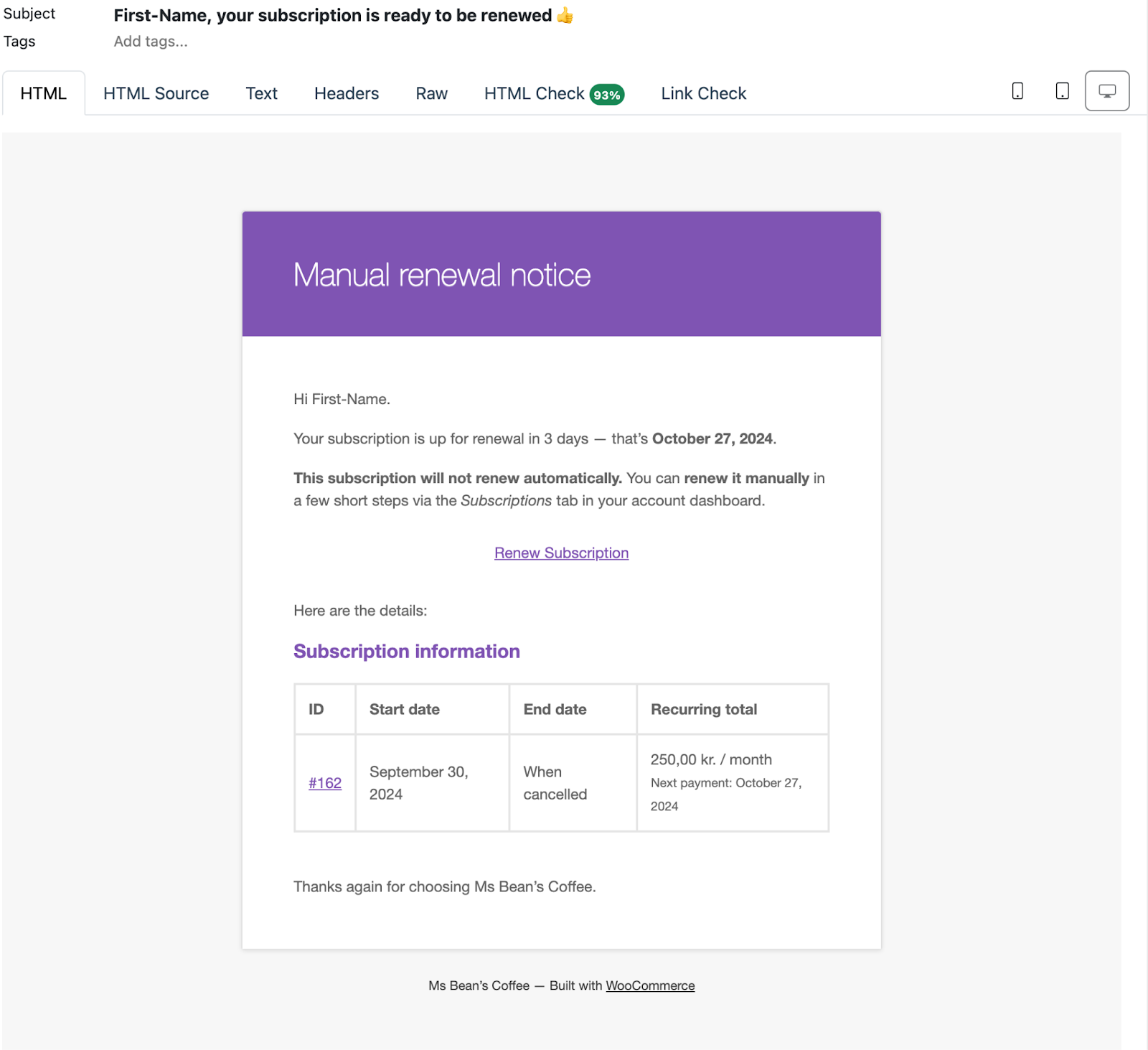Click the Add tags field
This screenshot has width=1148, height=1050.
pyautogui.click(x=151, y=41)
